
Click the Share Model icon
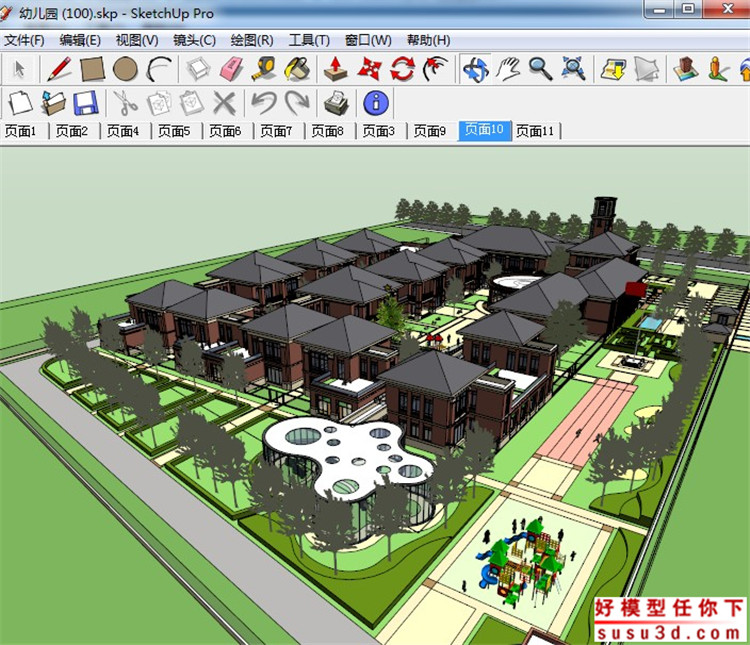(x=646, y=69)
